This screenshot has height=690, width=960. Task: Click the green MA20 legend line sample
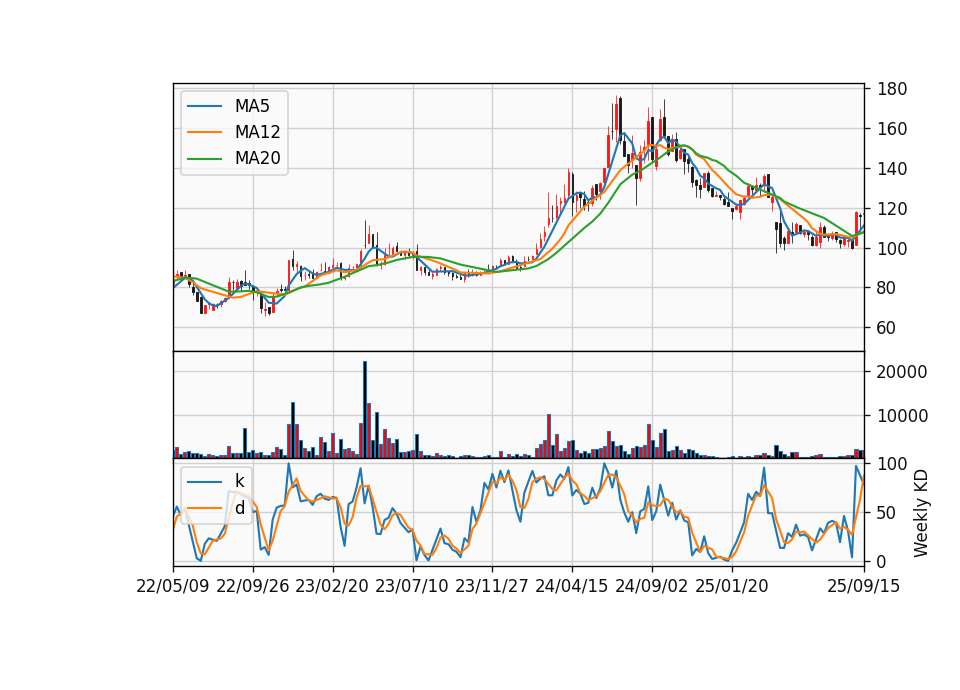pyautogui.click(x=204, y=159)
